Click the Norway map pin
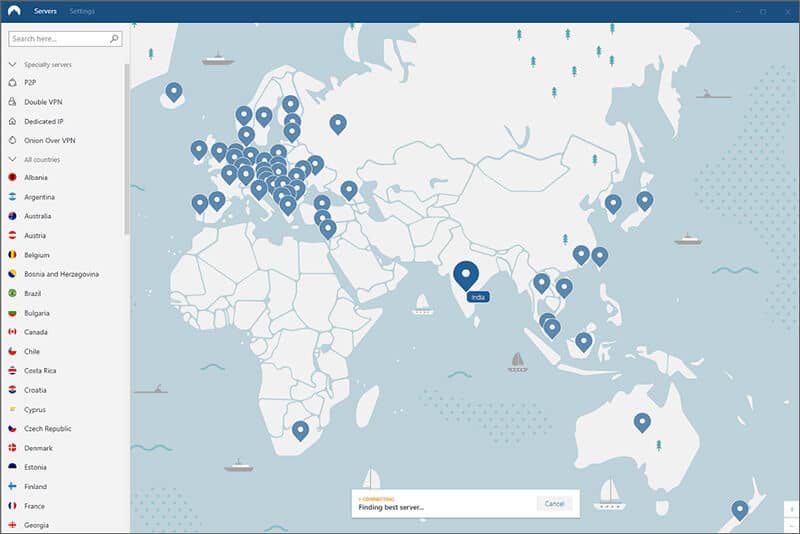The width and height of the screenshot is (800, 534). pyautogui.click(x=244, y=115)
